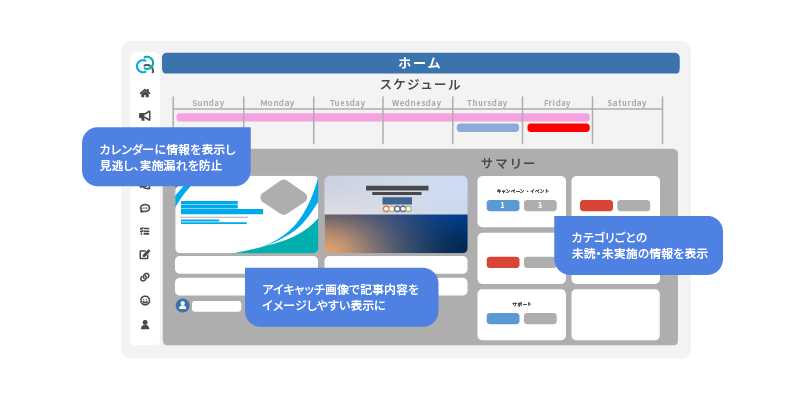Click gray badge '3' in キャンペーン・イベント card
Viewport: 800px width, 400px height.
540,206
